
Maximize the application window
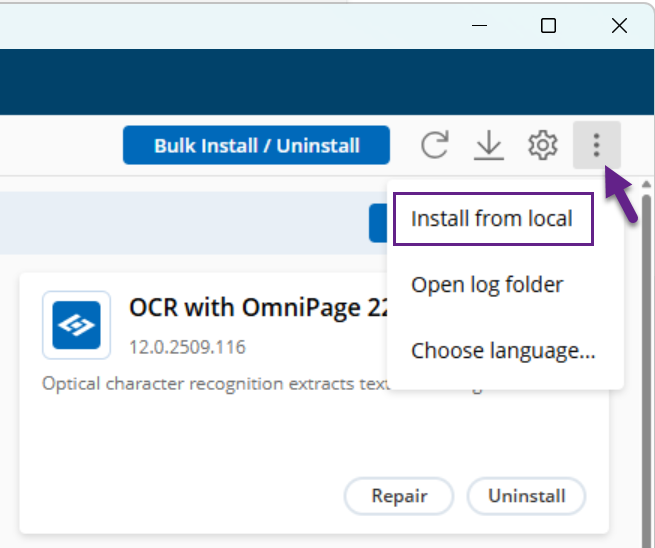548,26
